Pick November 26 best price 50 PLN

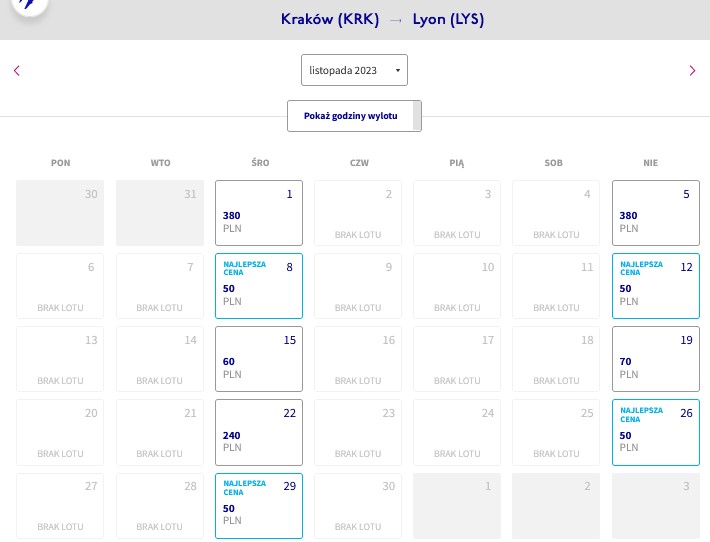click(x=656, y=432)
